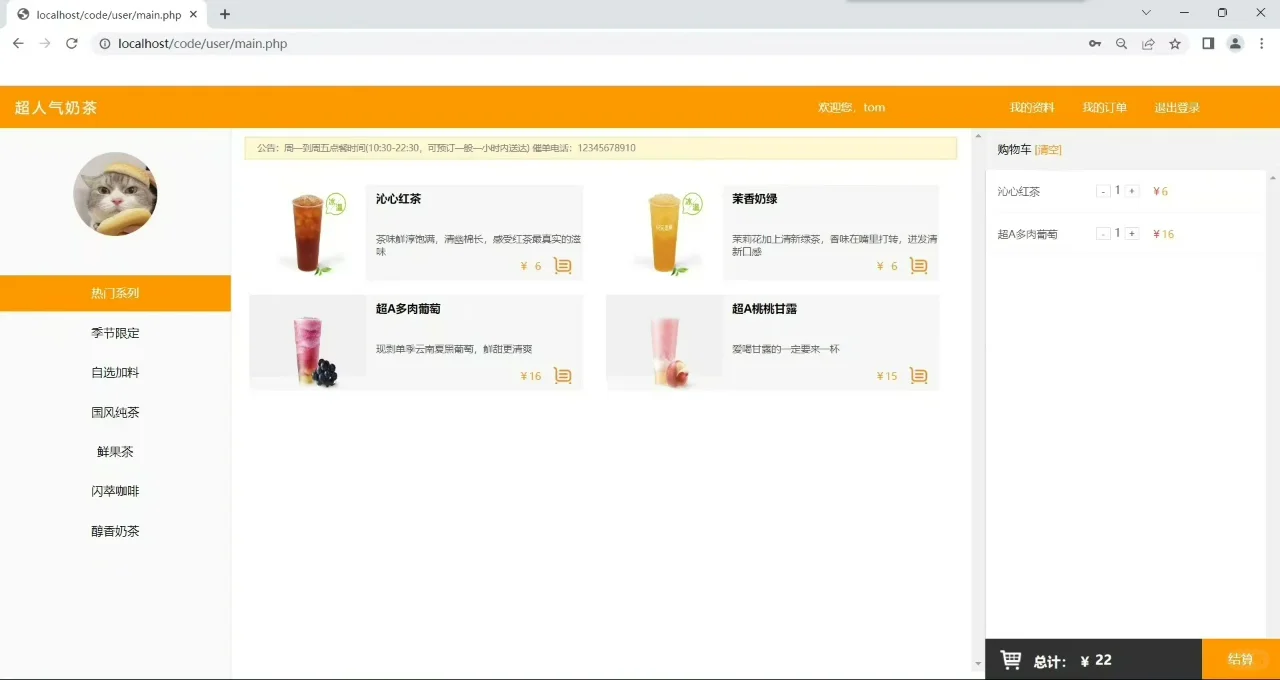Open 我的订单 in the top bar

pos(1104,107)
